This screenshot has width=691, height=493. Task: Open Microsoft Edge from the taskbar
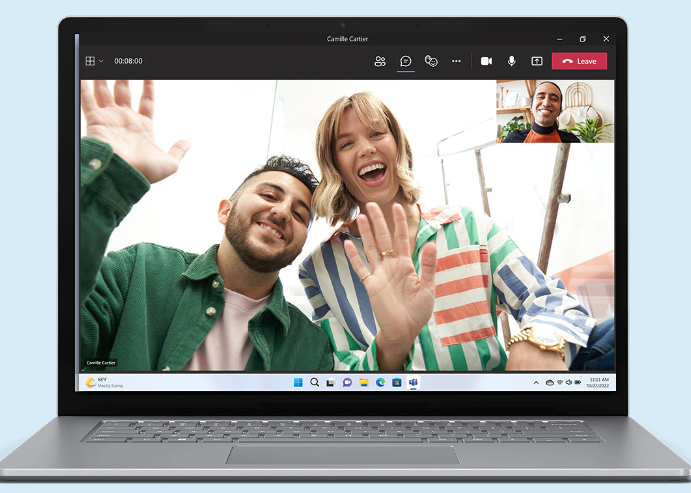380,382
